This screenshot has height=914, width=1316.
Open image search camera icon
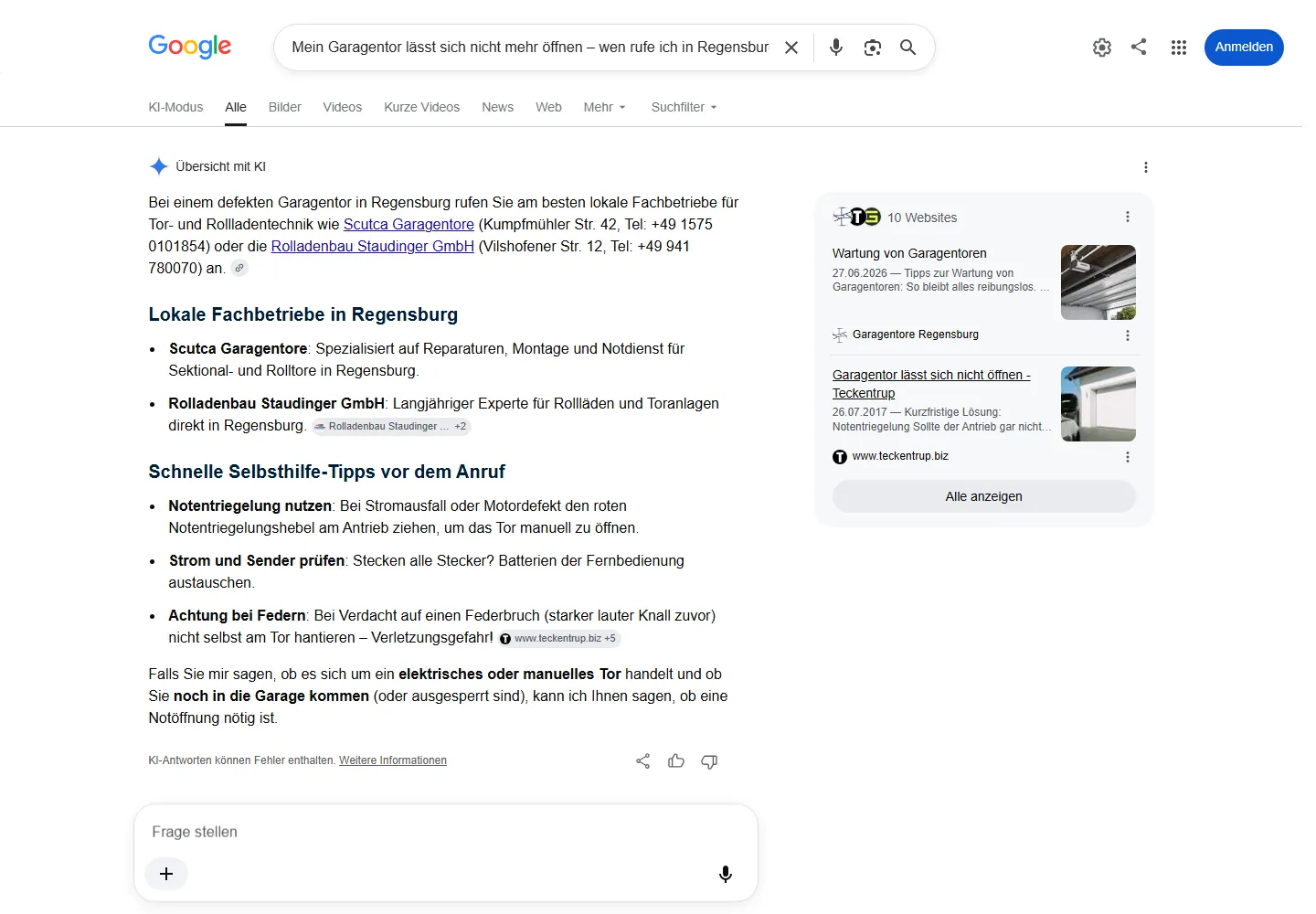873,48
